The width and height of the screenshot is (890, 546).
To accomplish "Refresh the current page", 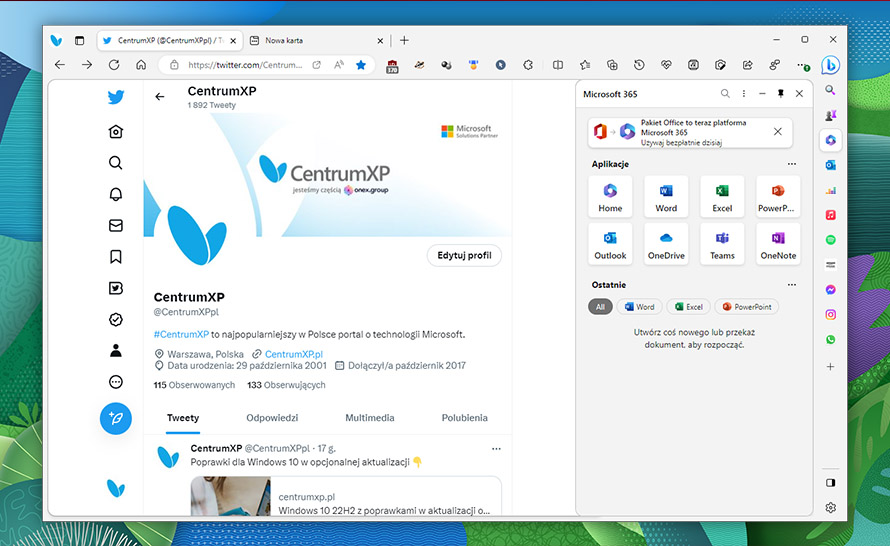I will click(x=114, y=65).
